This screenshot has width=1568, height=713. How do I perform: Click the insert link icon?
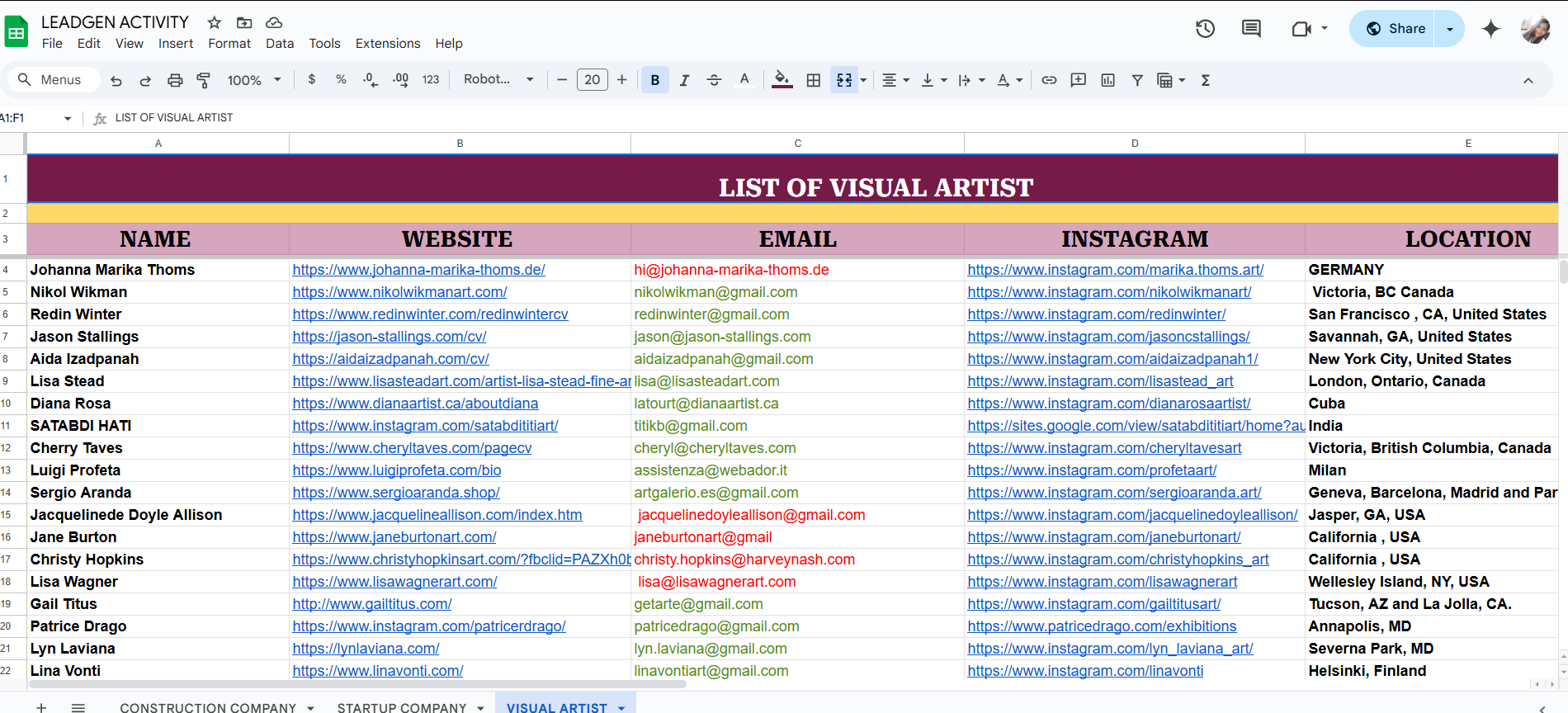1049,80
